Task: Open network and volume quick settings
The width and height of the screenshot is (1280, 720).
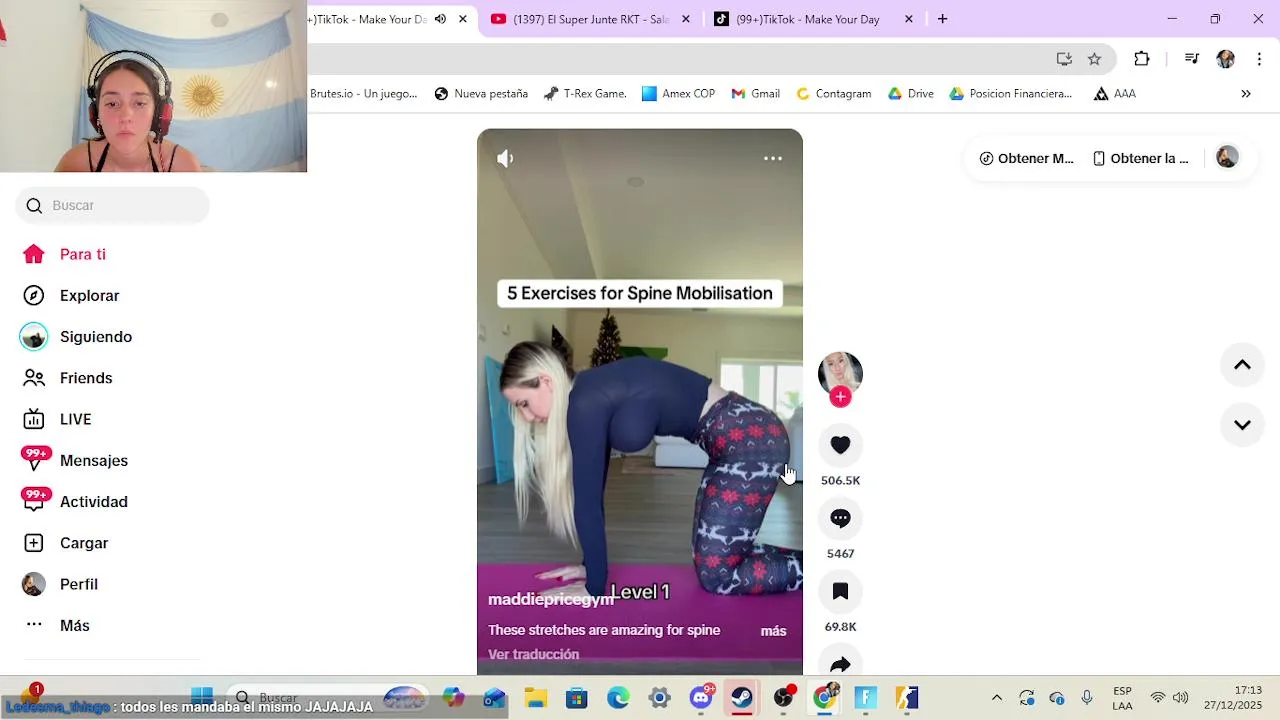Action: click(x=1169, y=698)
